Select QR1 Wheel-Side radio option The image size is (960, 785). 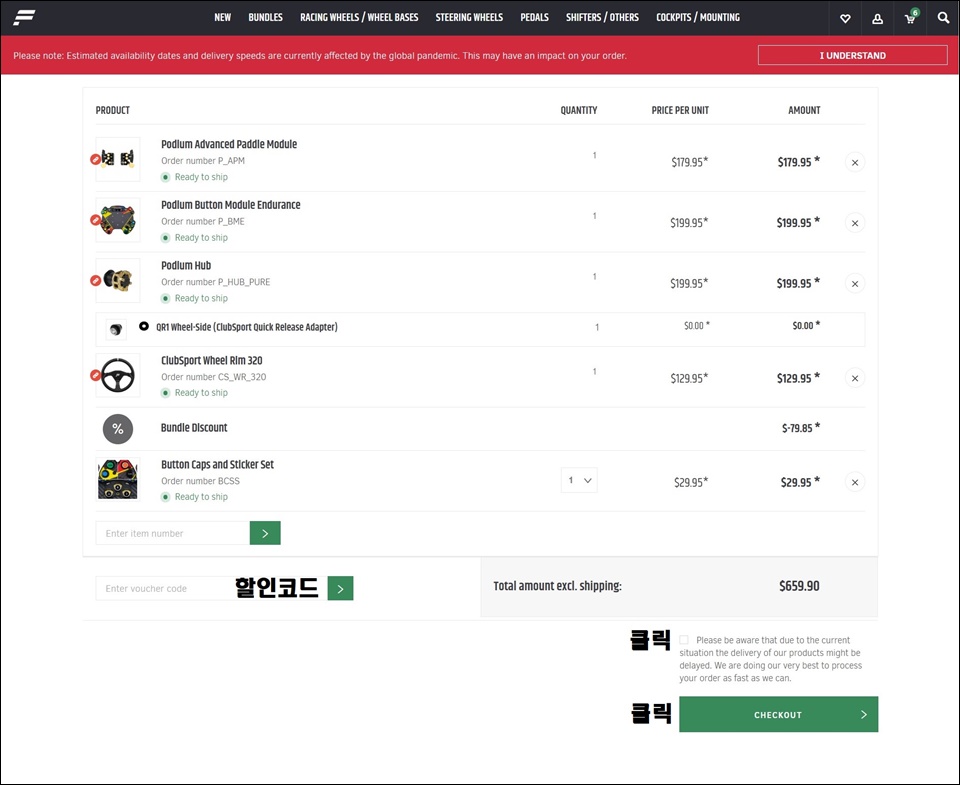pos(143,326)
